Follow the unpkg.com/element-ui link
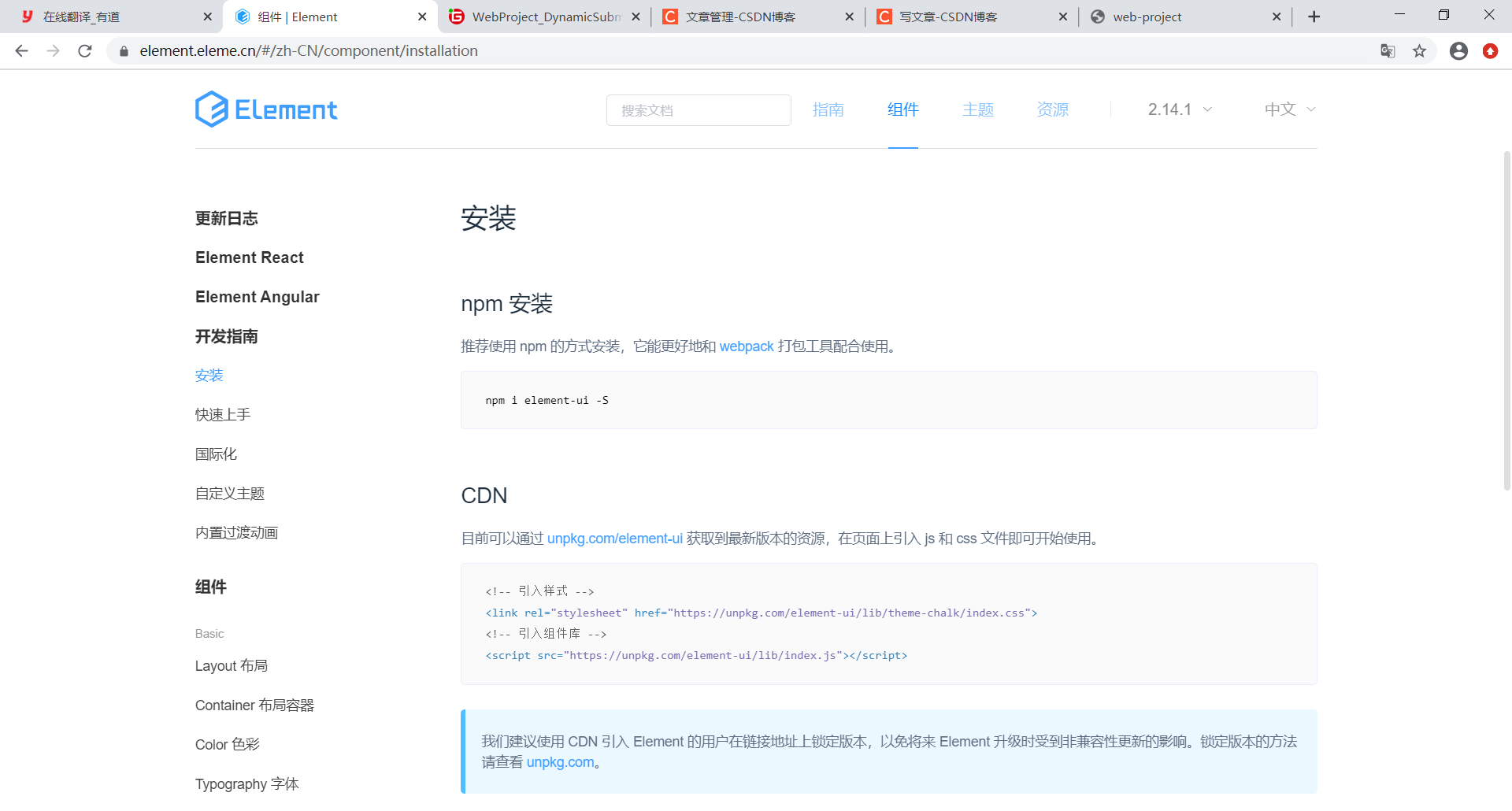Viewport: 1512px width, 811px height. pyautogui.click(x=615, y=539)
